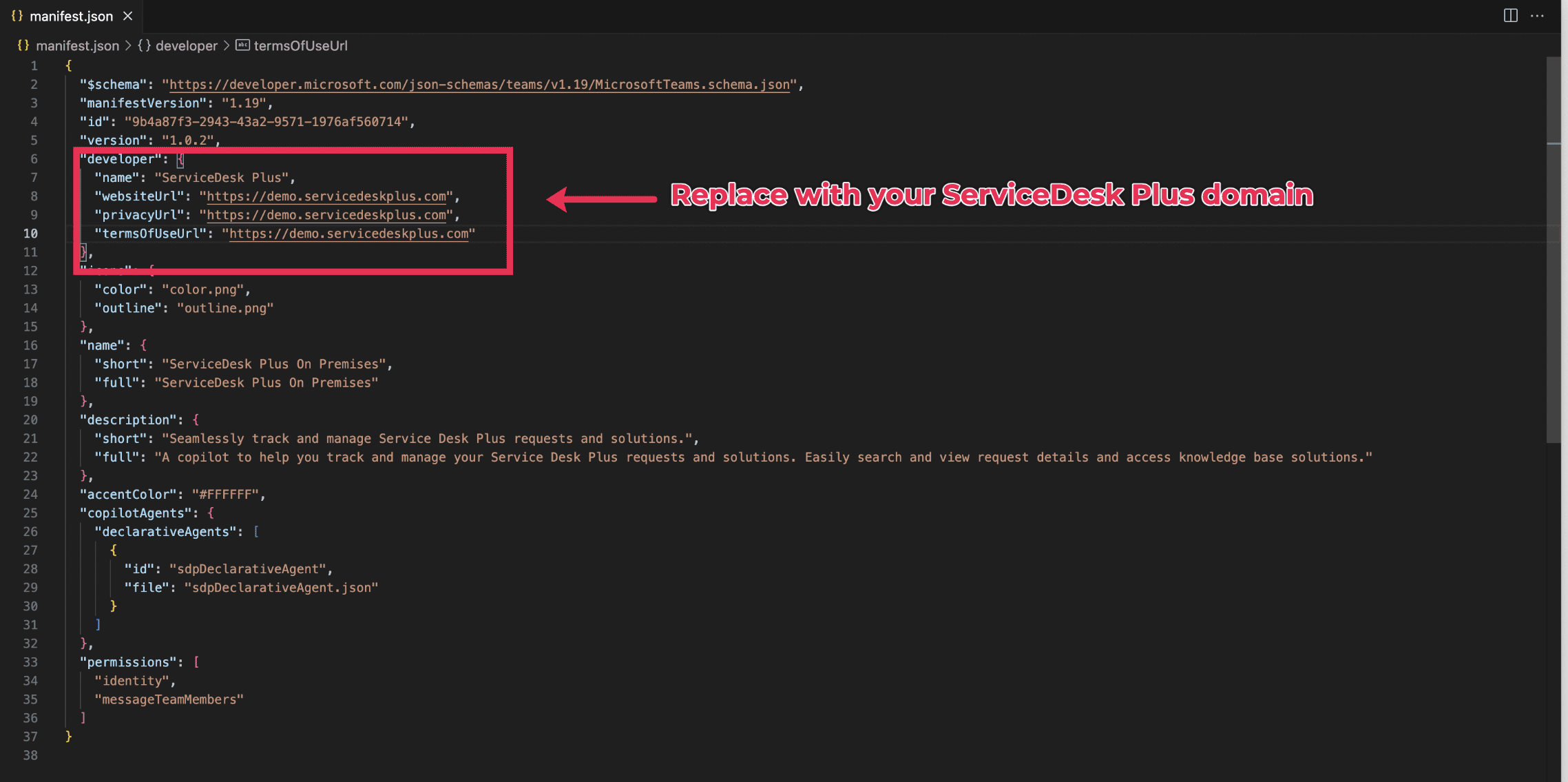Screen dimensions: 1568x782
Task: Click the file value "sdpDeclarativeAgent.json"
Action: coord(282,588)
